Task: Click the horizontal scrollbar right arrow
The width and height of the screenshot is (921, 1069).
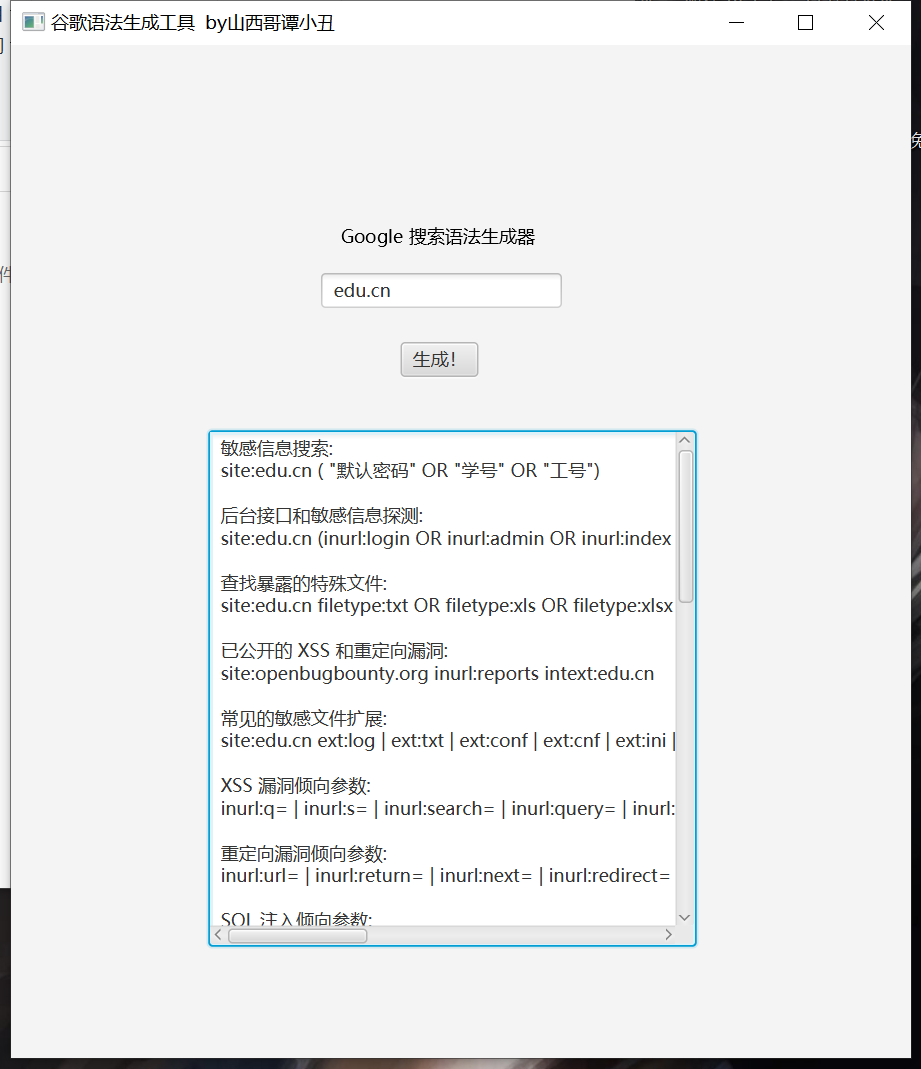Action: point(668,934)
